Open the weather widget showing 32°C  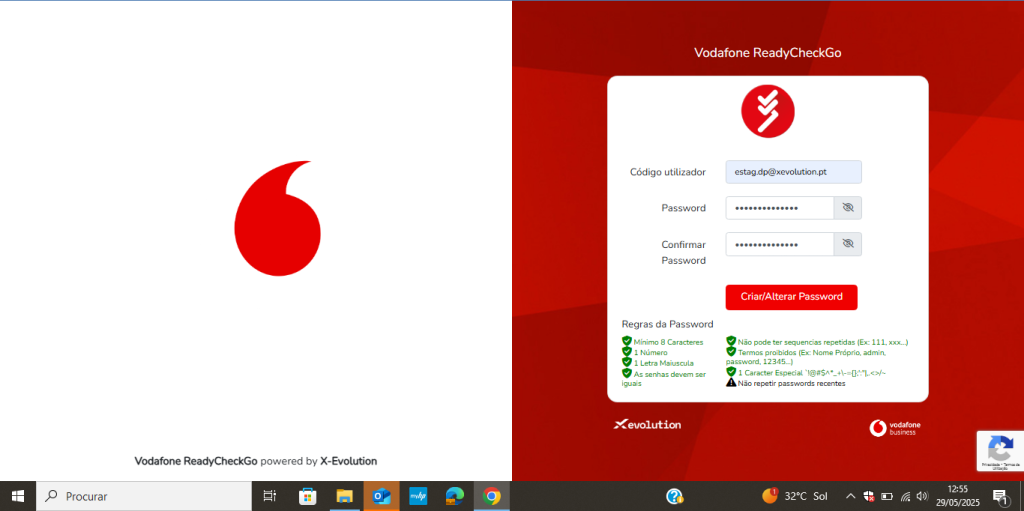pos(796,496)
